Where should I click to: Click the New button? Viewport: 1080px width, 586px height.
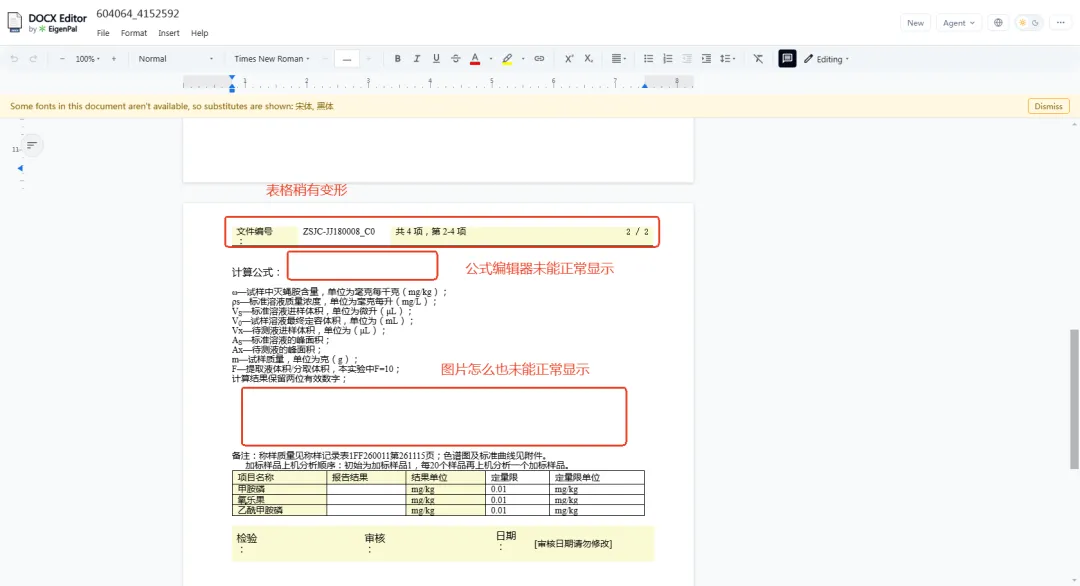click(x=915, y=23)
